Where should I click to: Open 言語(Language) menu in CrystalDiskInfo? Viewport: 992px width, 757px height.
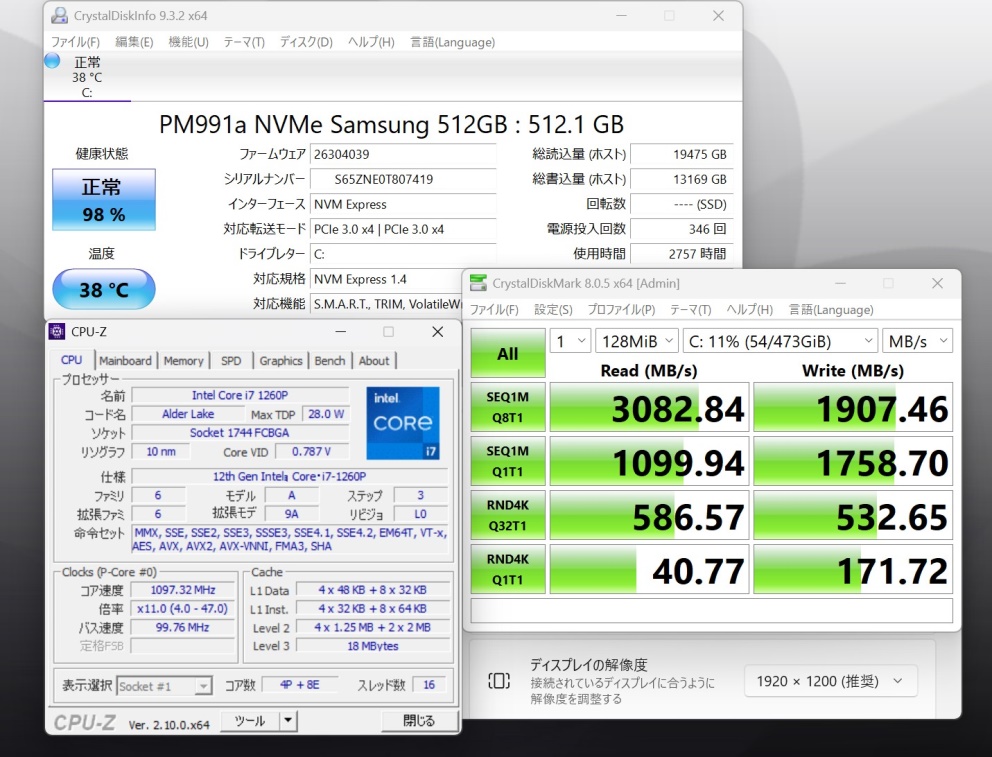tap(452, 42)
